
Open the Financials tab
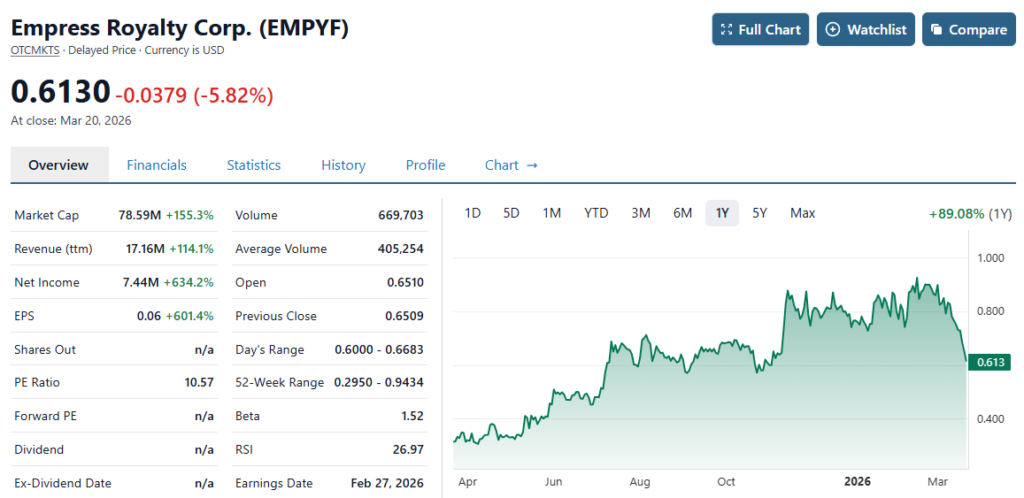156,165
